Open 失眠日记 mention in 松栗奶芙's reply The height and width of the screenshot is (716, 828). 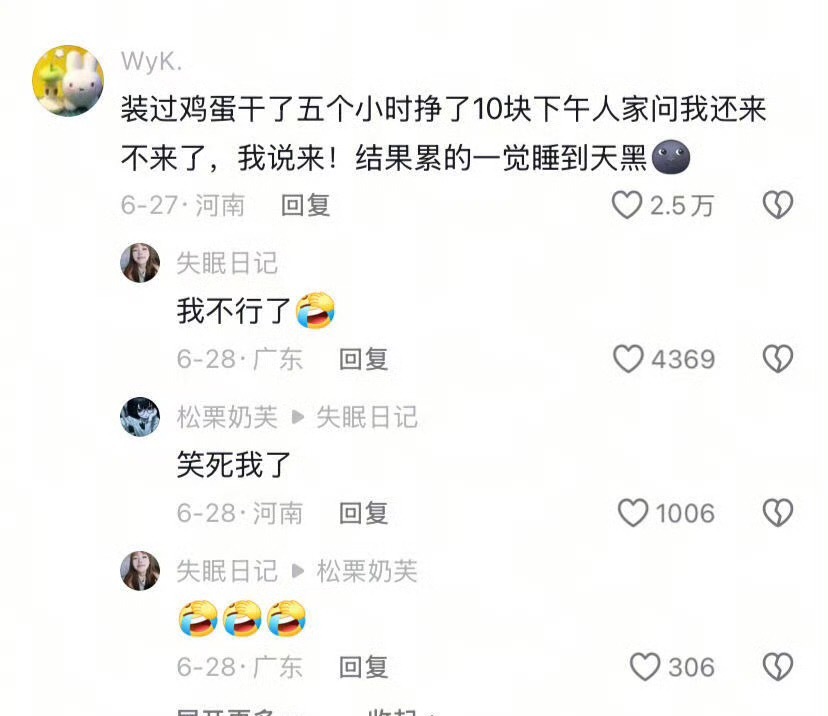[367, 417]
